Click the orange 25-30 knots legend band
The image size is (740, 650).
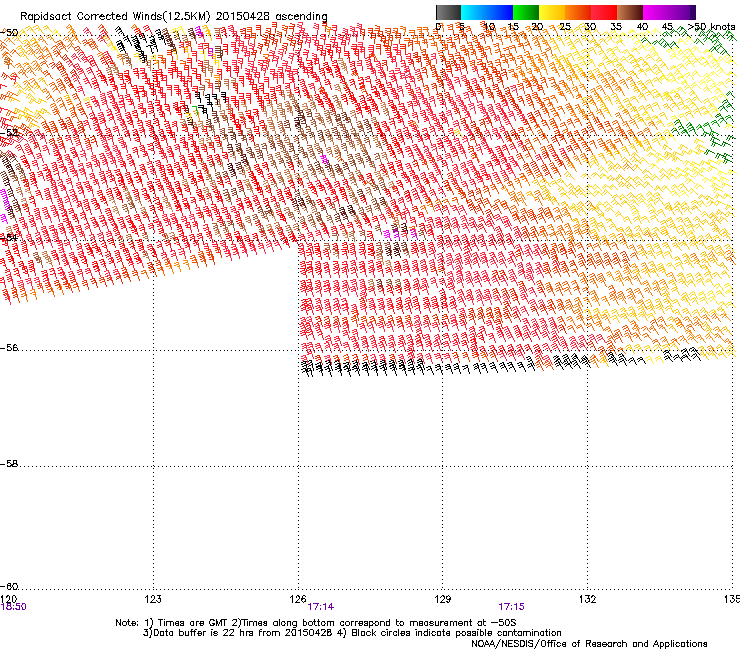click(578, 12)
